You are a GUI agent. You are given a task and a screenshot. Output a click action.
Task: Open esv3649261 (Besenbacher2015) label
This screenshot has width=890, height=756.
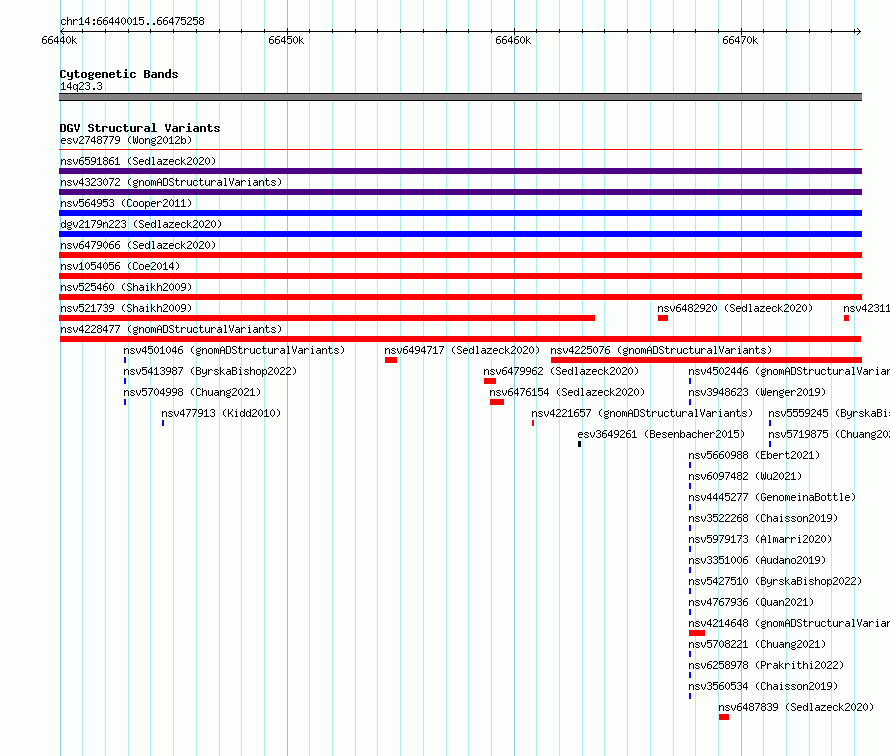pyautogui.click(x=661, y=434)
